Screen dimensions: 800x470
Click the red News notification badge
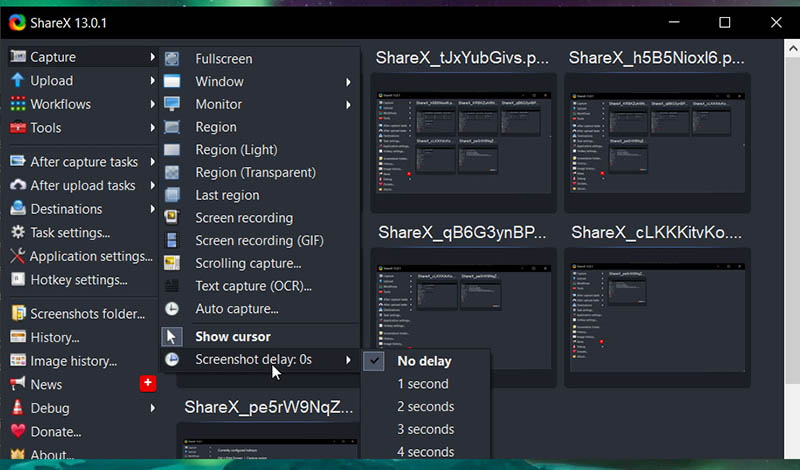pyautogui.click(x=148, y=383)
